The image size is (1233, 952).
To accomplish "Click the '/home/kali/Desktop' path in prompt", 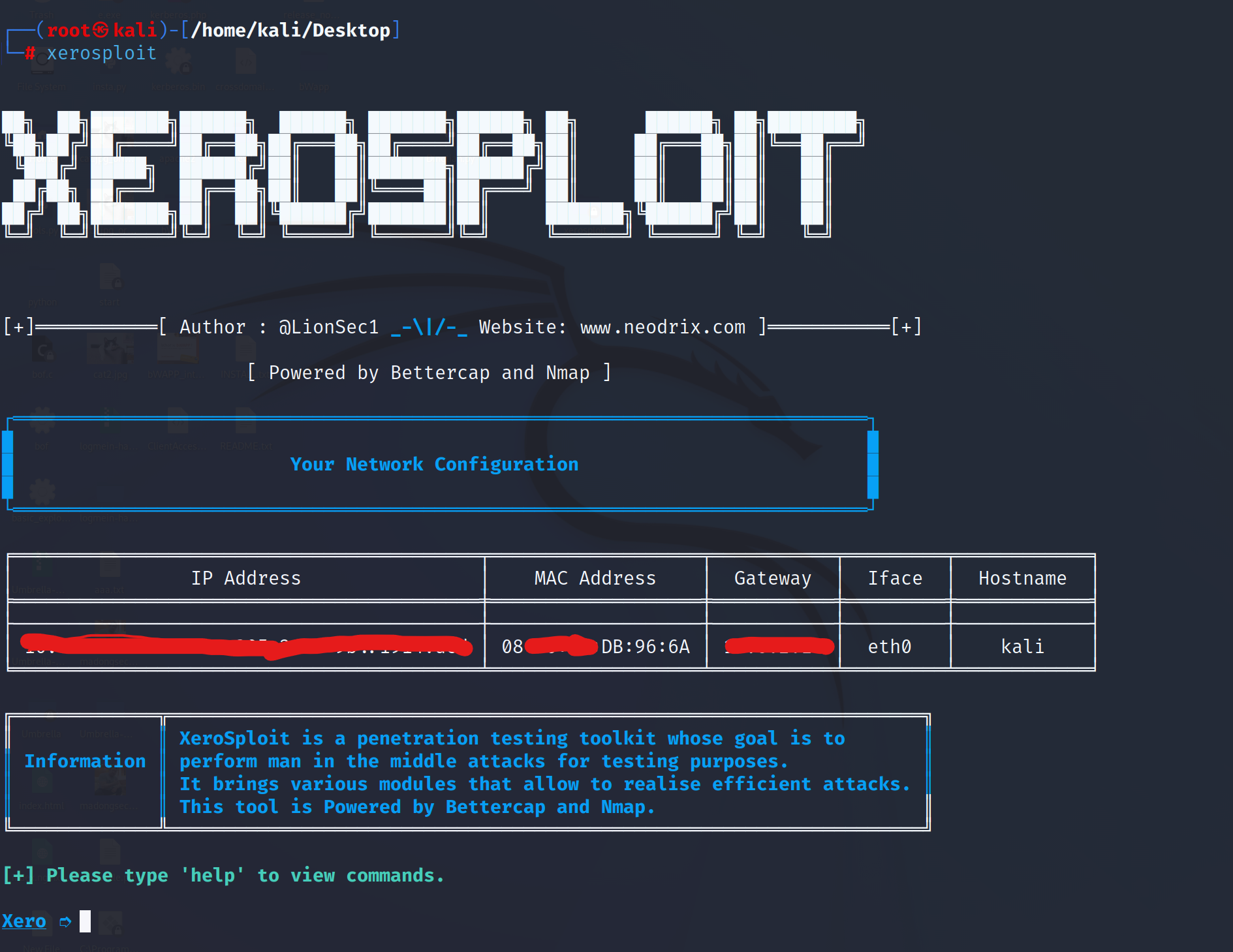I will pyautogui.click(x=290, y=30).
